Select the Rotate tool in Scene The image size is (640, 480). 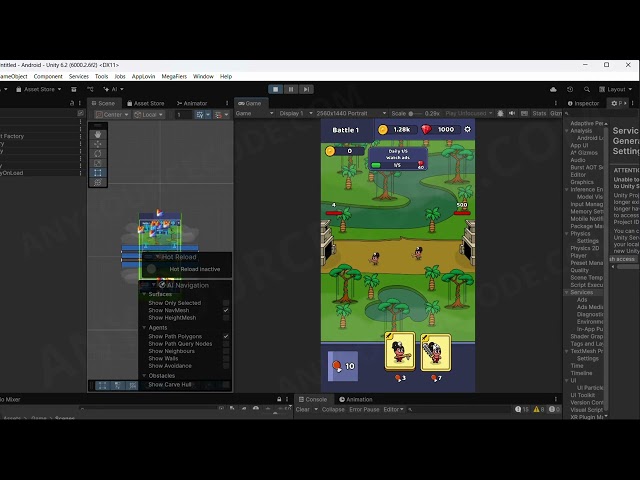pos(98,153)
